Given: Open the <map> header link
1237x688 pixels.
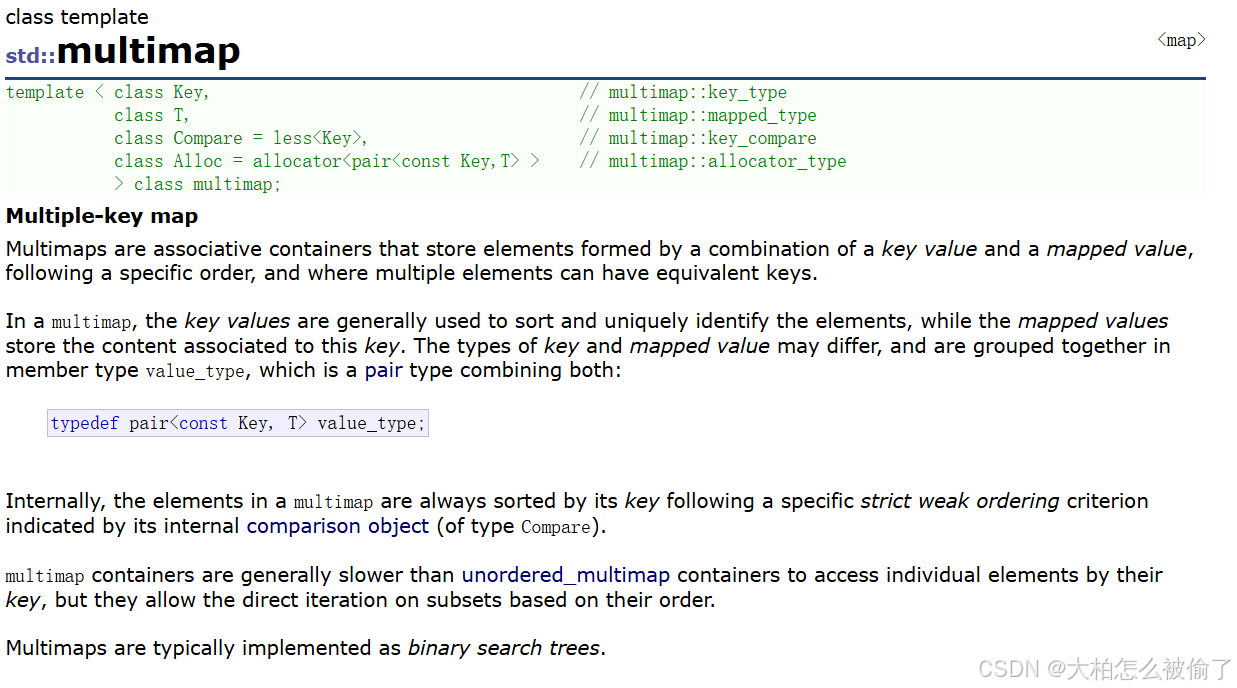Looking at the screenshot, I should [x=1181, y=40].
